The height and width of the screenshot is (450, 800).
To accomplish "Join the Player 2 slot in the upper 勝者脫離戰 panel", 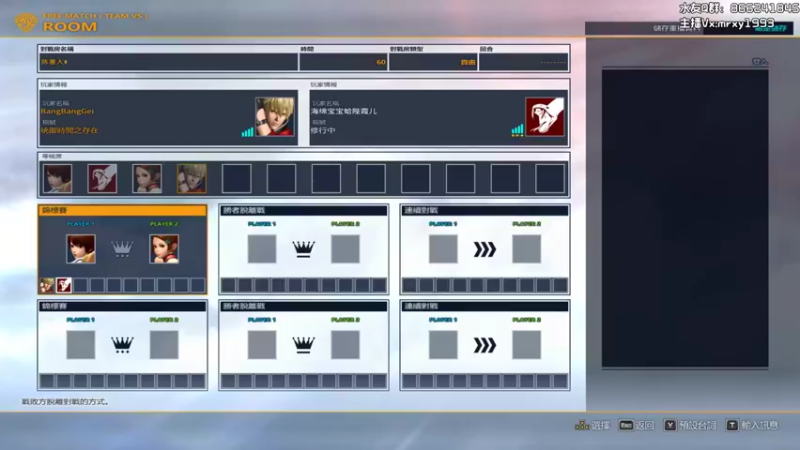I will [345, 249].
